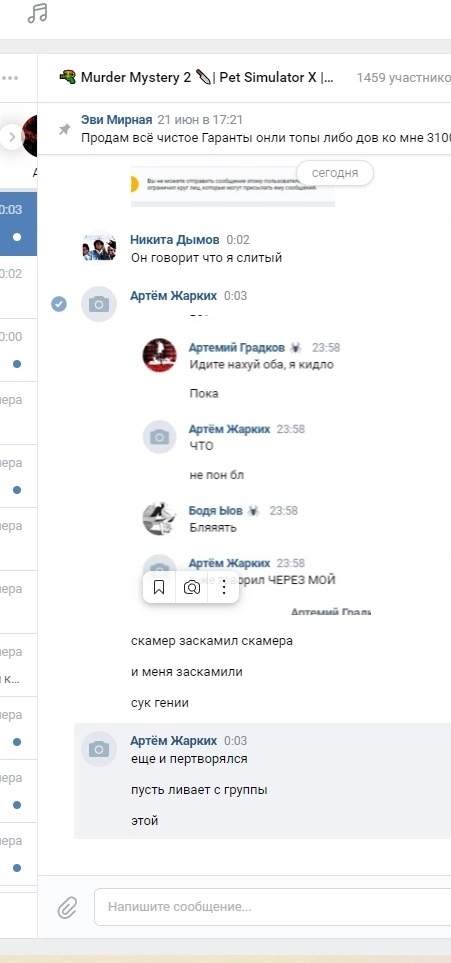
Task: Open the music note icon
Action: [x=37, y=13]
